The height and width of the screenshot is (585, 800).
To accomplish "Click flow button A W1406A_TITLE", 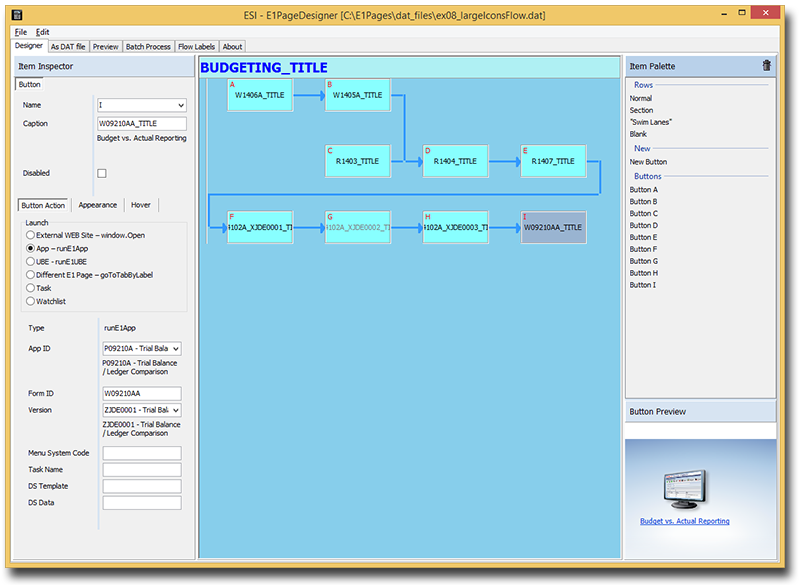I will (260, 95).
